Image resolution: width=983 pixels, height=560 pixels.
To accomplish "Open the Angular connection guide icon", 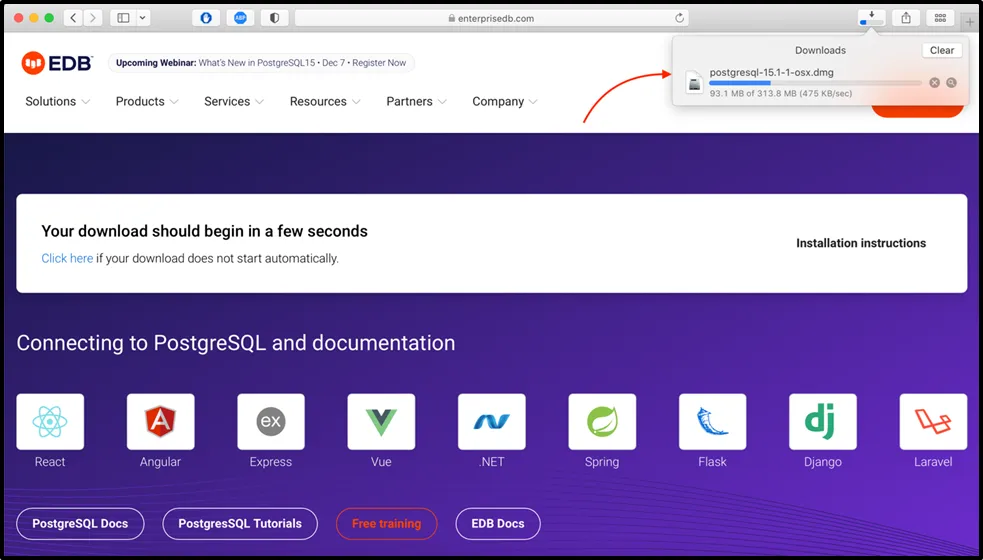I will (x=160, y=422).
